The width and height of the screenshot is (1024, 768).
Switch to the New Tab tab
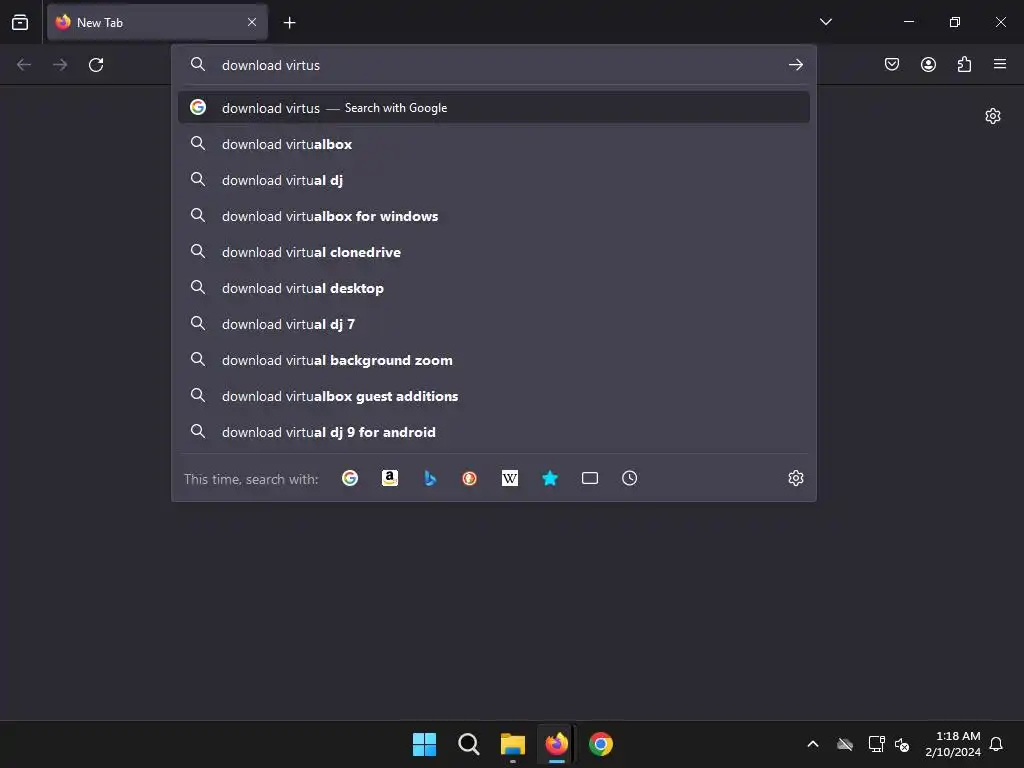(x=157, y=22)
